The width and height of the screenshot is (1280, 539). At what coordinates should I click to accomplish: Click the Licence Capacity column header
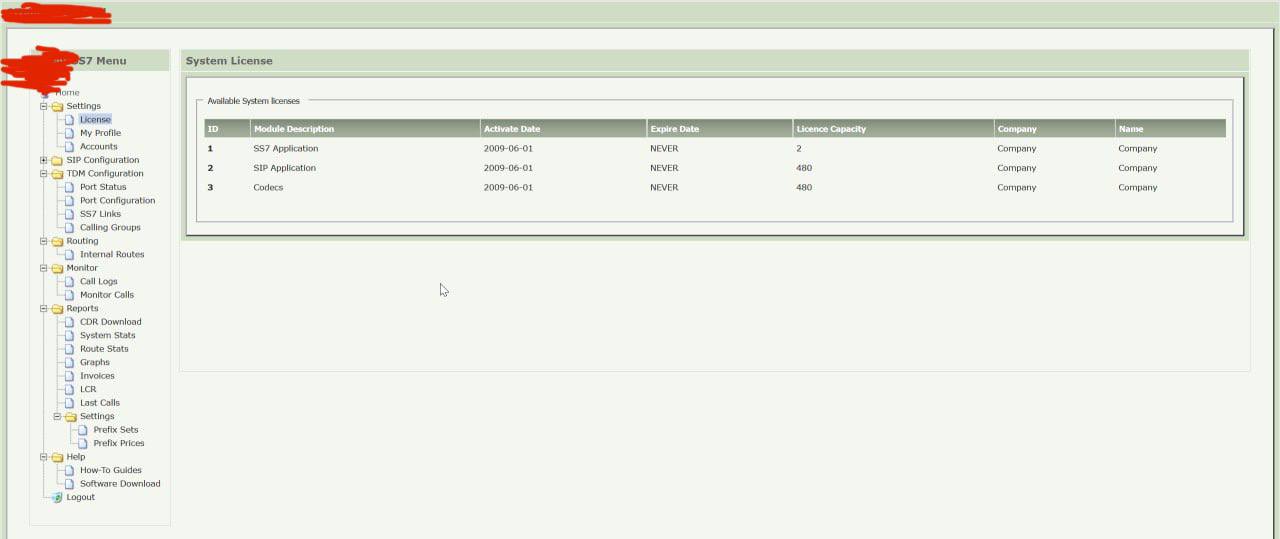pos(893,129)
